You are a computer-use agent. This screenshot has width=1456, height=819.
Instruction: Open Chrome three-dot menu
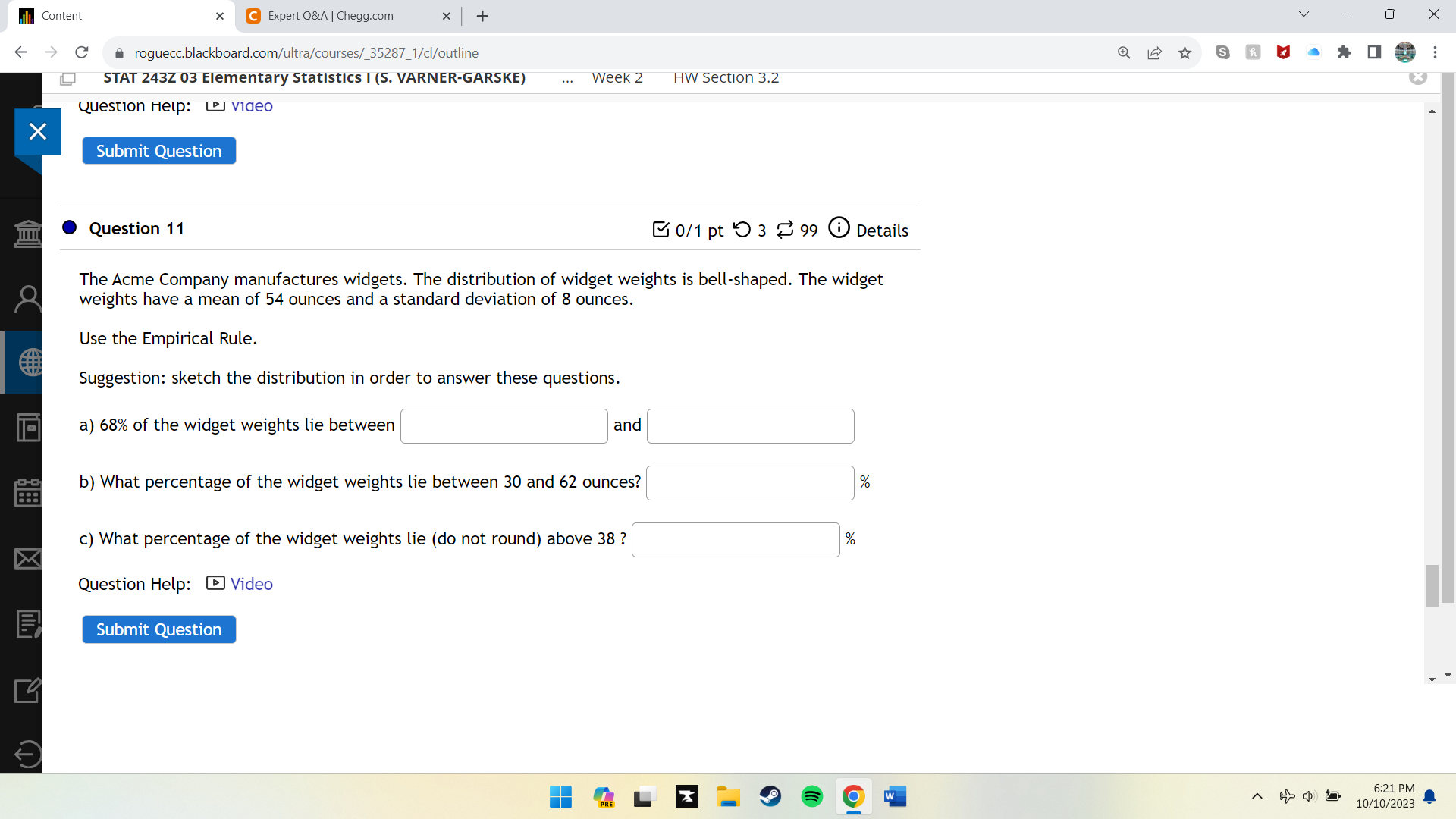(1435, 52)
